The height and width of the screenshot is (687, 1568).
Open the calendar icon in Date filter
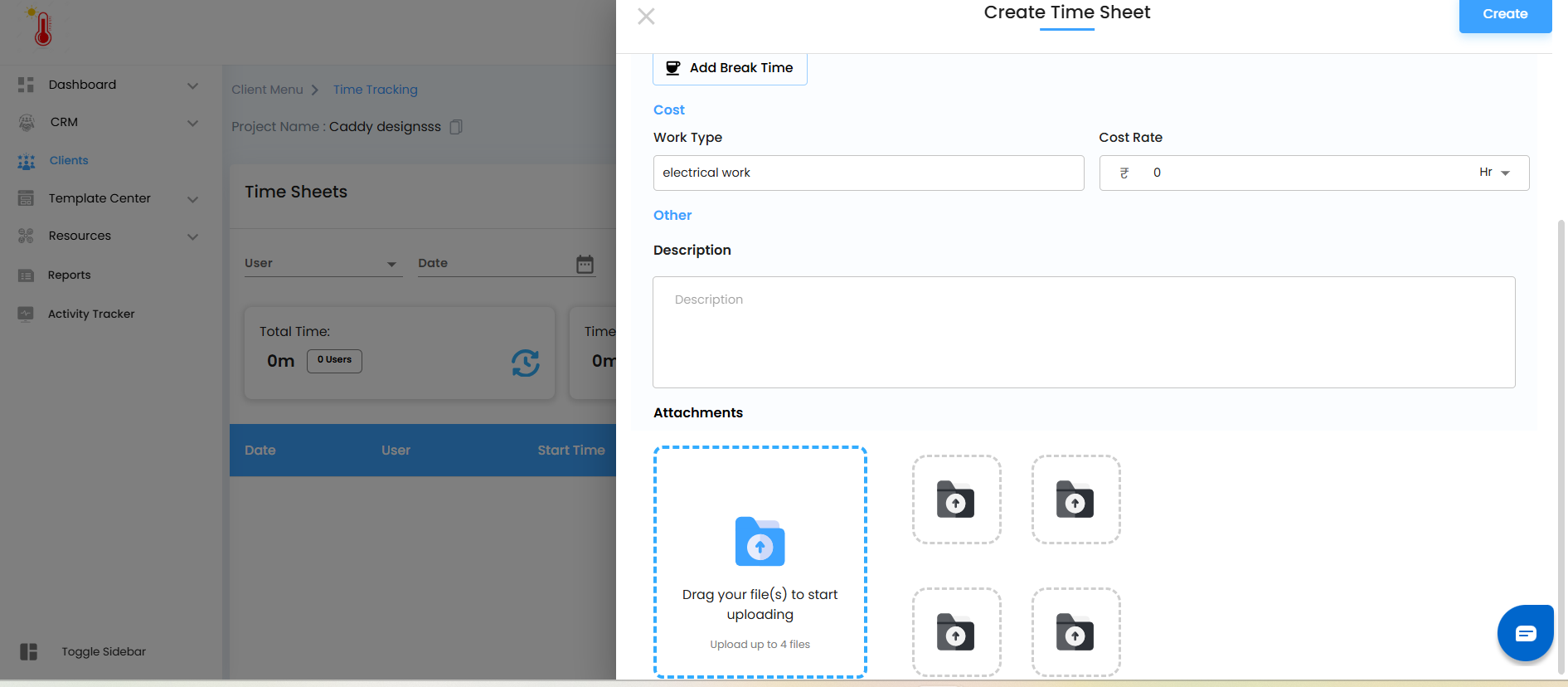(x=585, y=264)
